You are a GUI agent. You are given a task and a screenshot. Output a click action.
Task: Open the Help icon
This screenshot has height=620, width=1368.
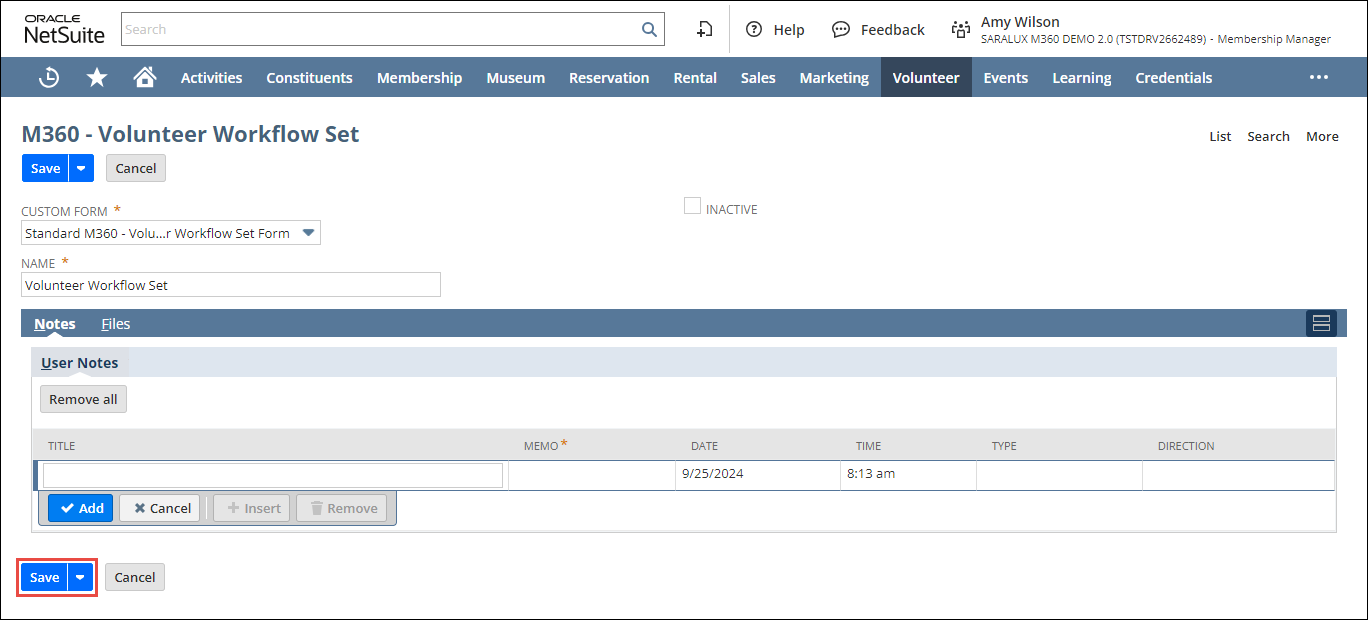tap(755, 30)
